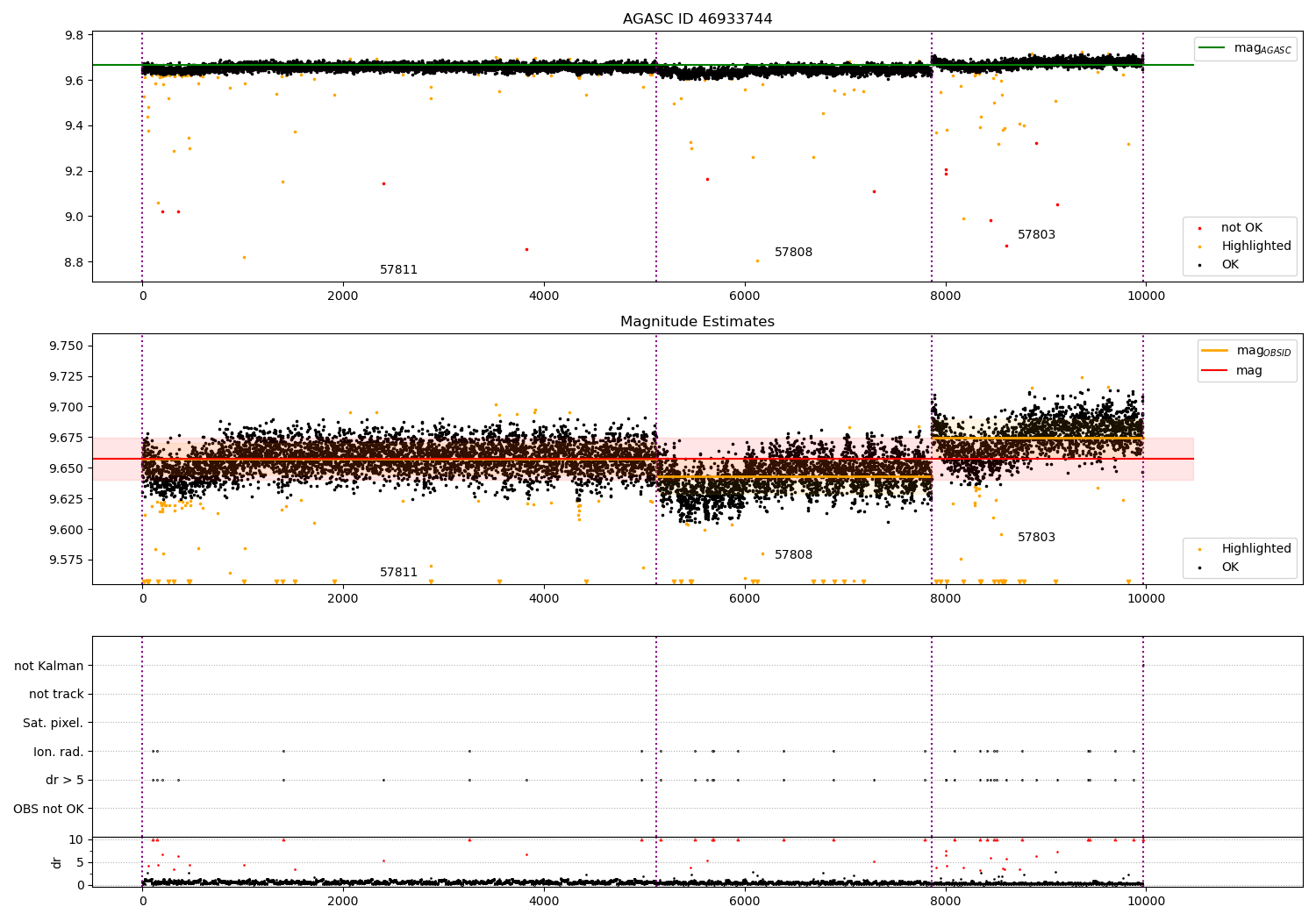The image size is (1316, 921).
Task: Click the 9.0 y-axis tick in top plot
Action: point(74,218)
